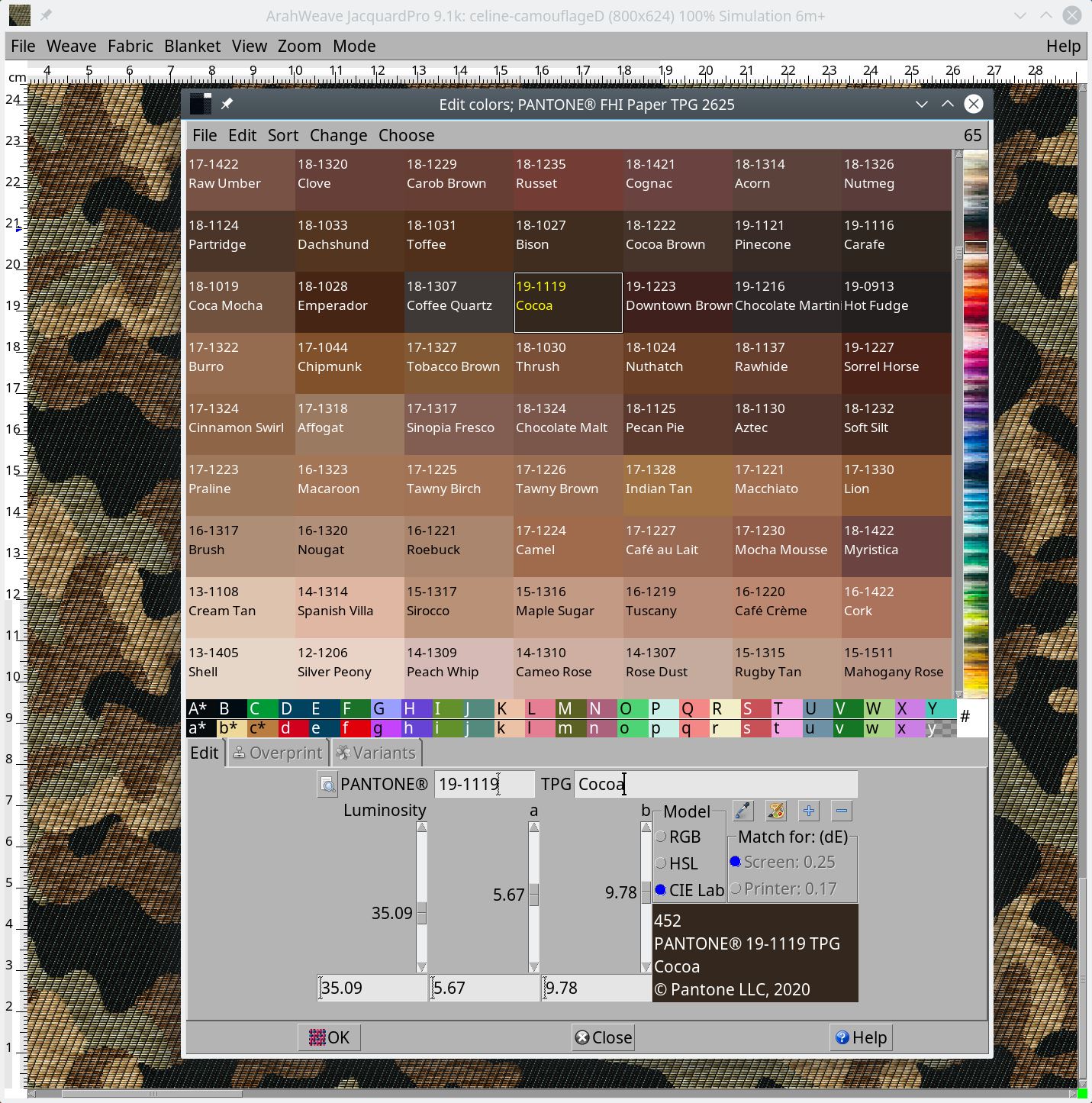Select yarn color lowercase c*
Screen dimensions: 1092x1103
pos(263,728)
